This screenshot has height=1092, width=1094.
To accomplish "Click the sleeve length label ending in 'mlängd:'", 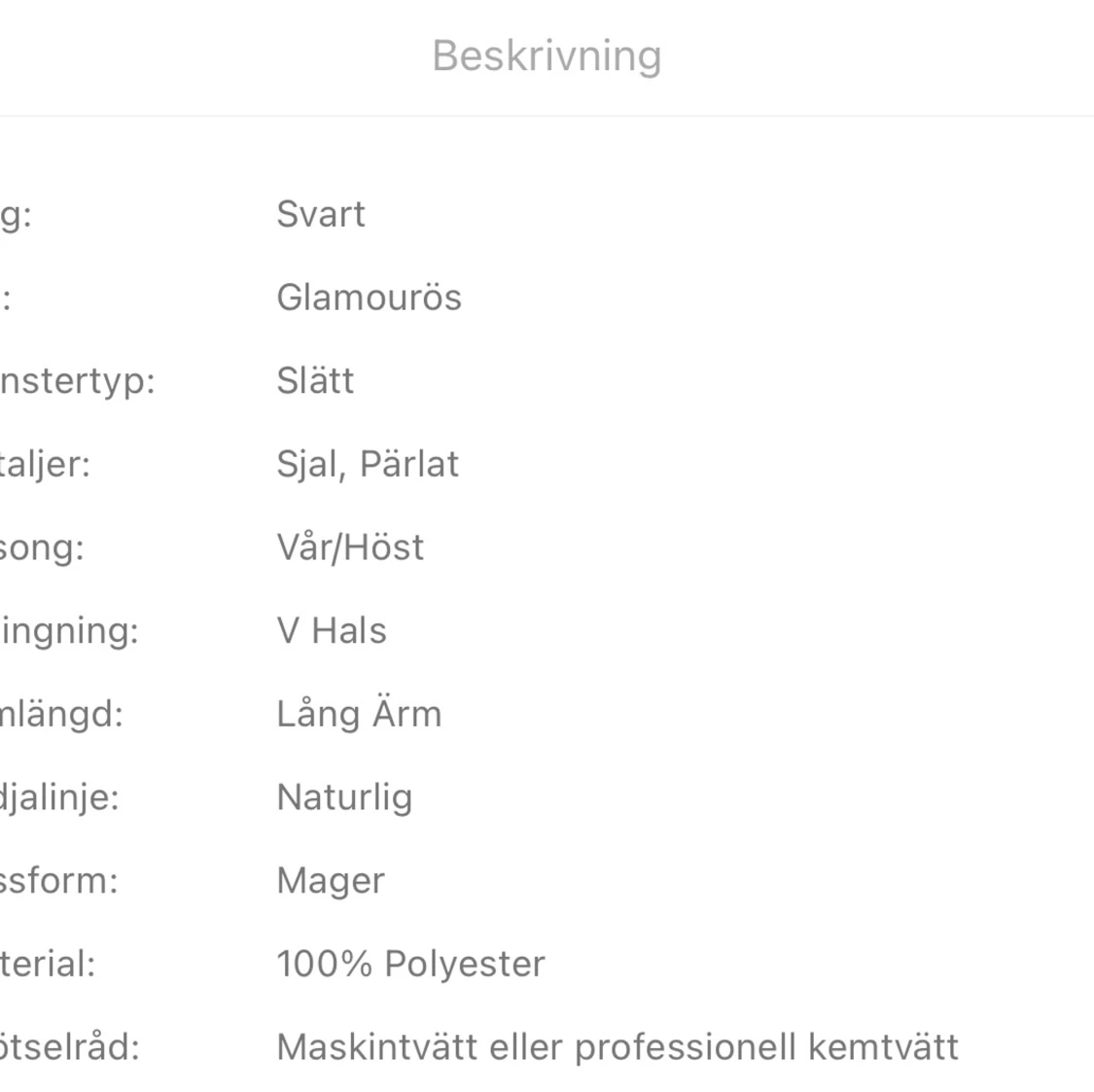I will click(61, 714).
